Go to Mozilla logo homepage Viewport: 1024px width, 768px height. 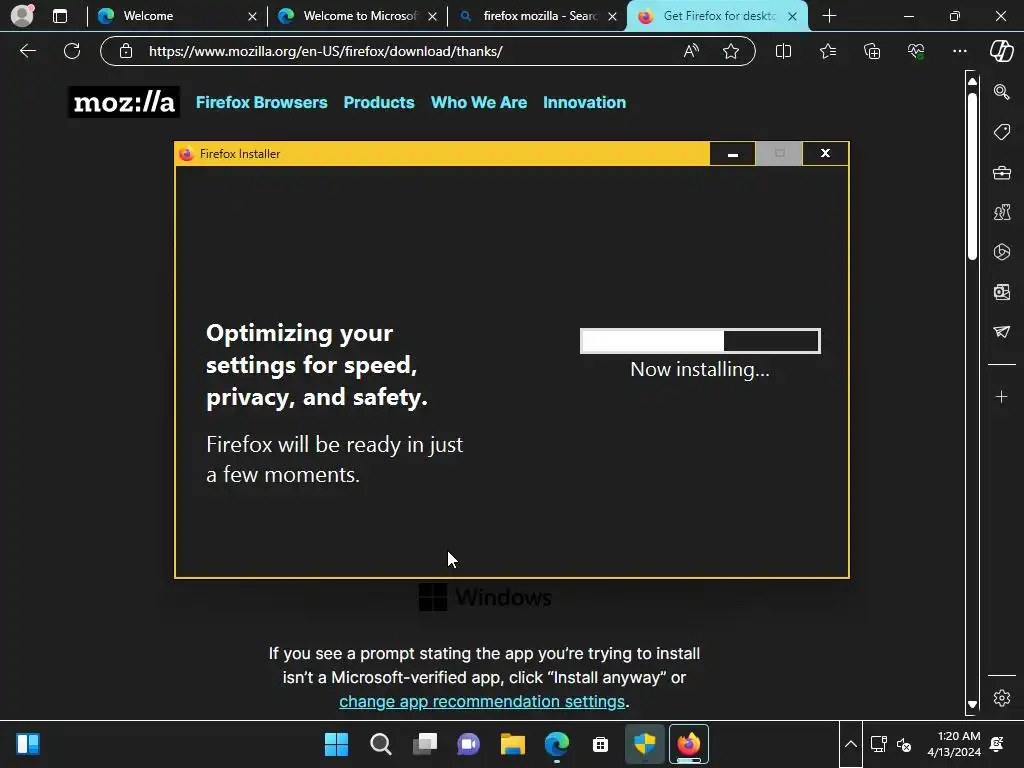pos(124,103)
